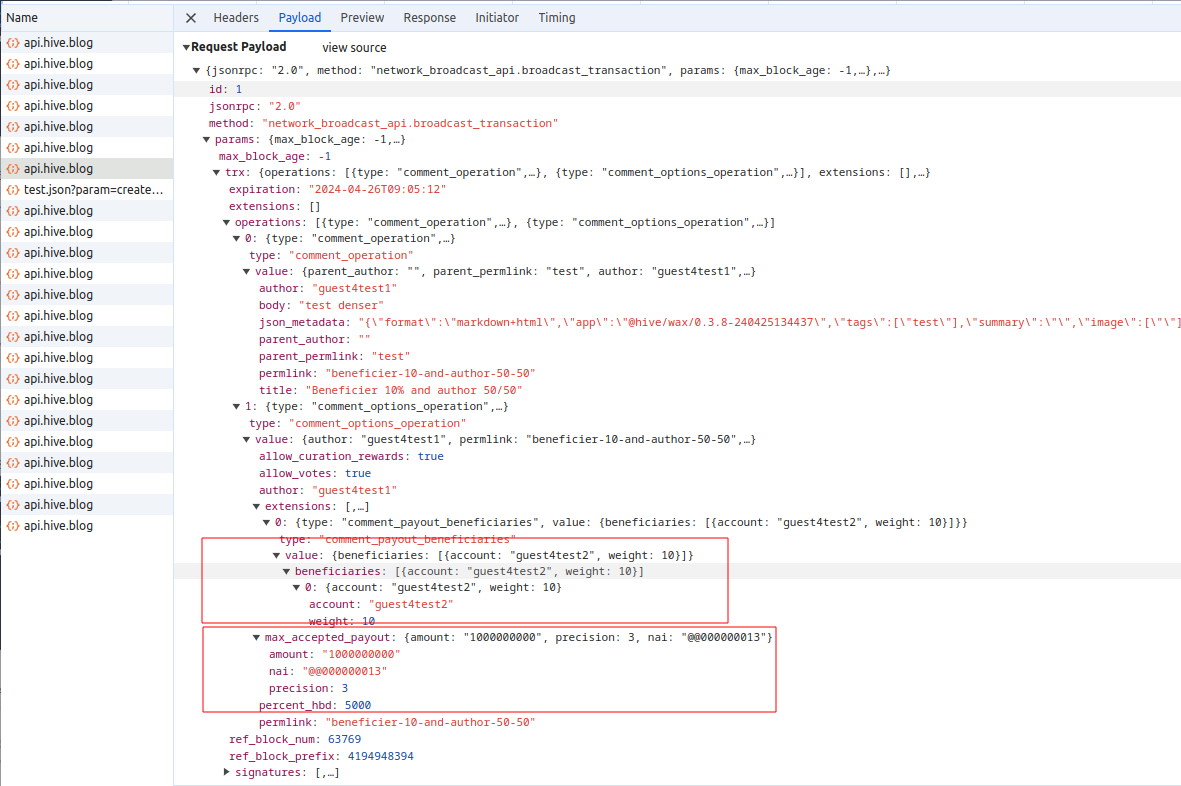Collapse the trx object node
The height and width of the screenshot is (786, 1181).
[x=217, y=173]
